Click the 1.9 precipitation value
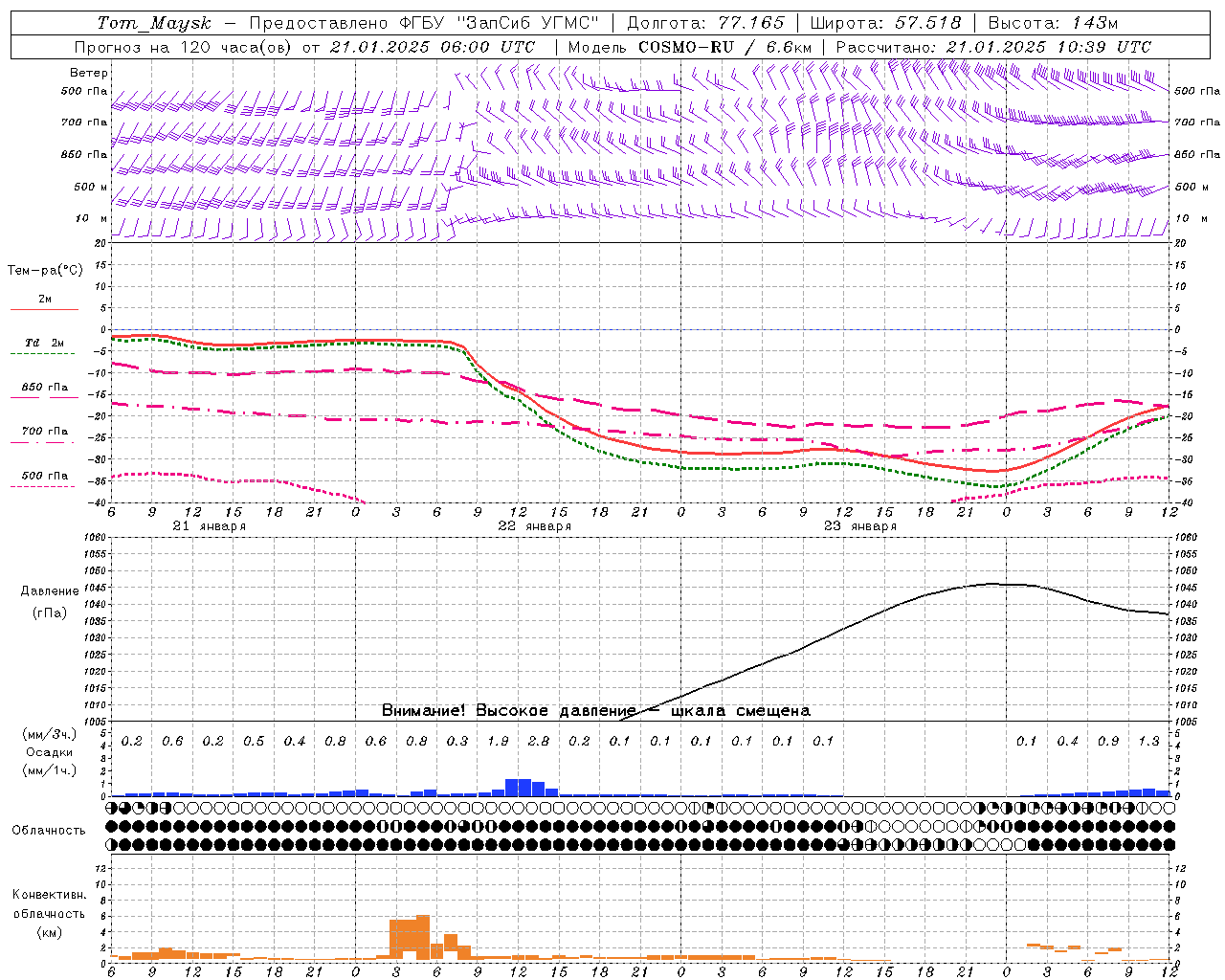Screen dimensions: 1225x980 [x=498, y=741]
